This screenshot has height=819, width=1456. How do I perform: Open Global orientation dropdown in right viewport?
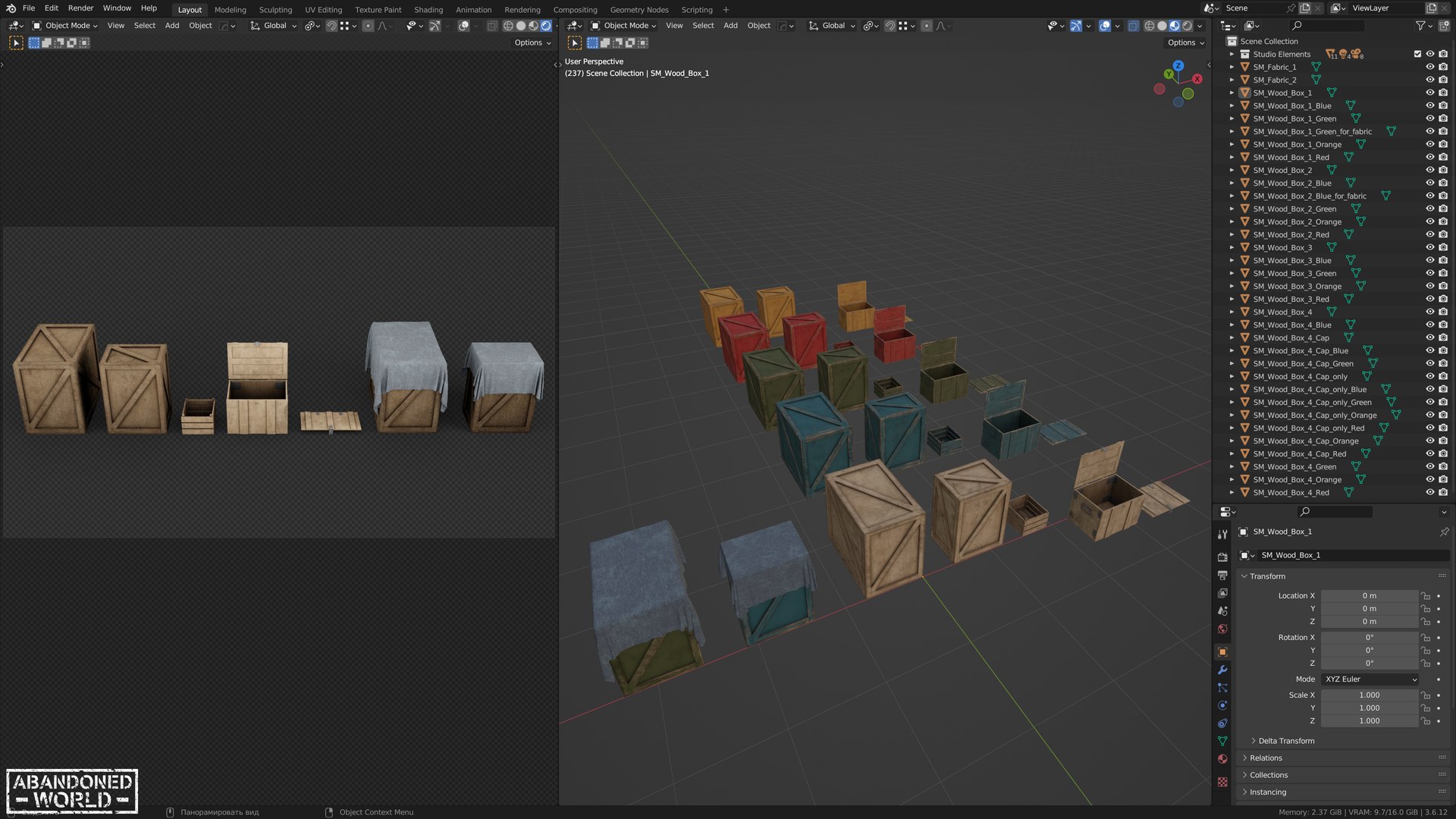(x=832, y=26)
